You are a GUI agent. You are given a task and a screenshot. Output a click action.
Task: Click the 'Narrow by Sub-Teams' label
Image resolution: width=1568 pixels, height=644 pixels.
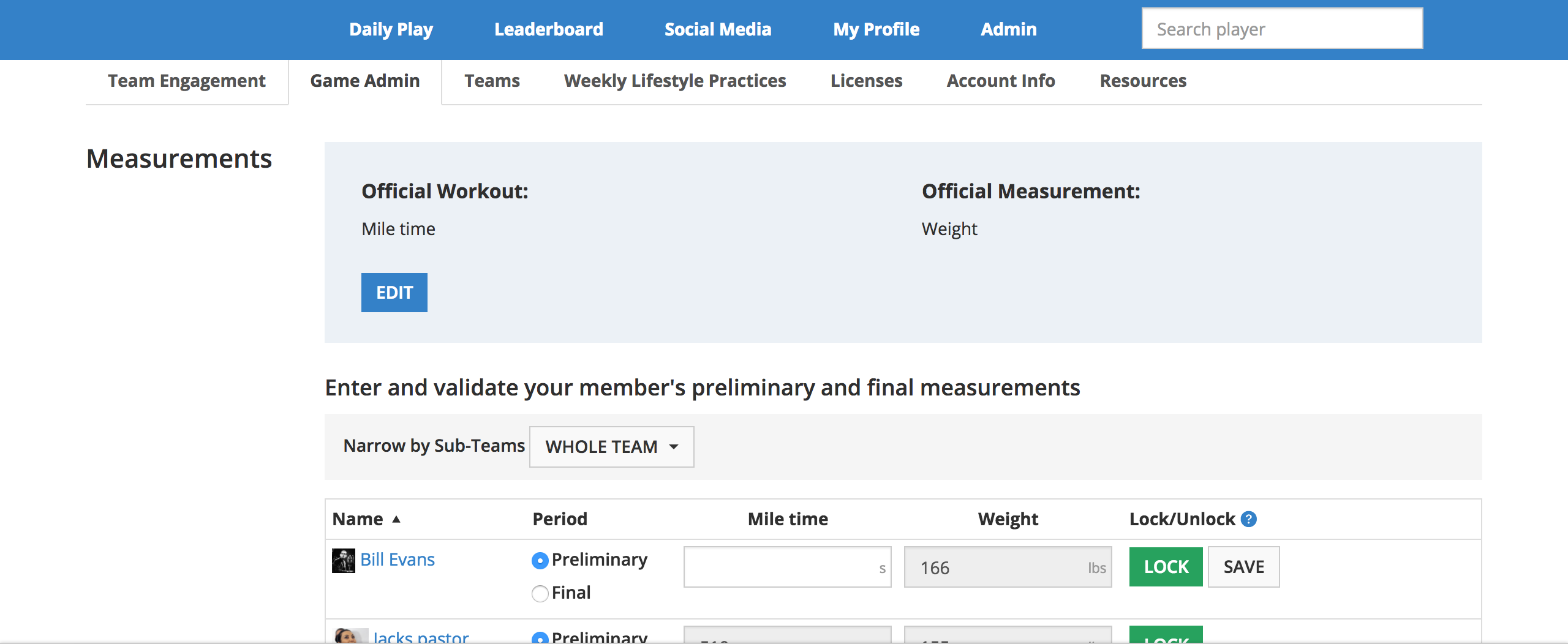(434, 446)
